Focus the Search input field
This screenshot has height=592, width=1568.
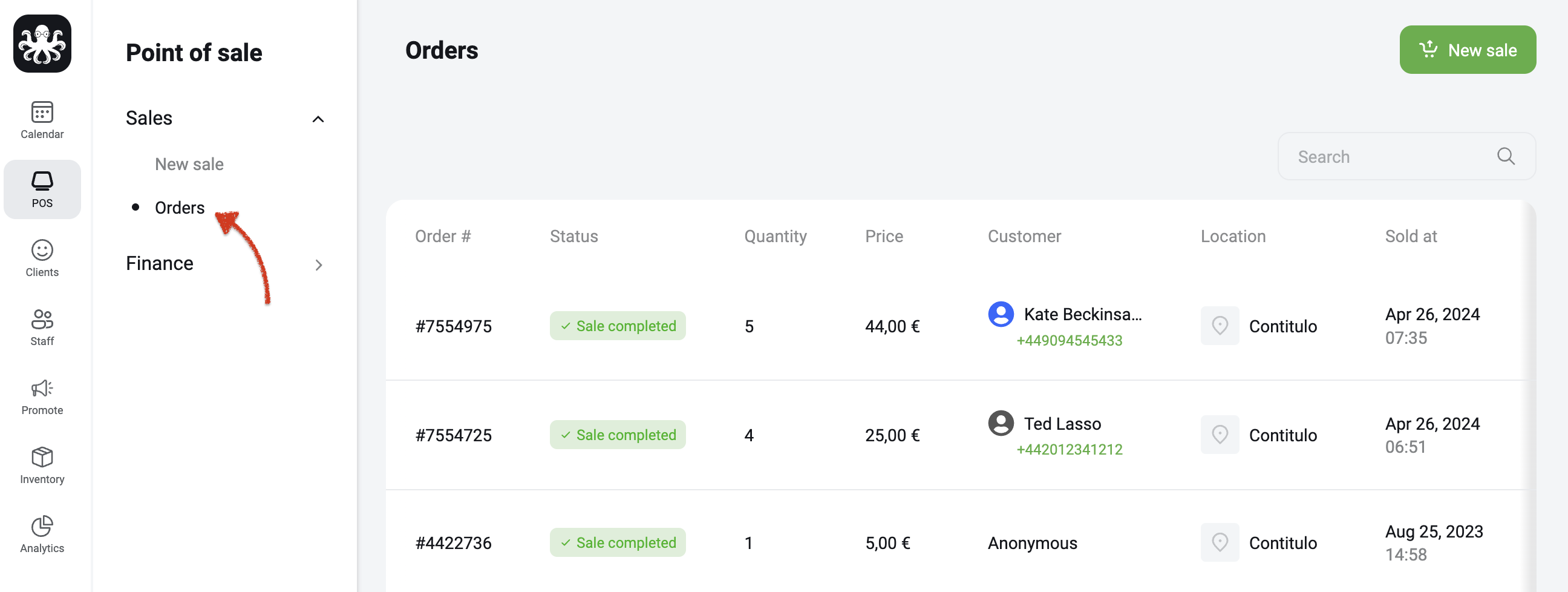click(x=1406, y=157)
